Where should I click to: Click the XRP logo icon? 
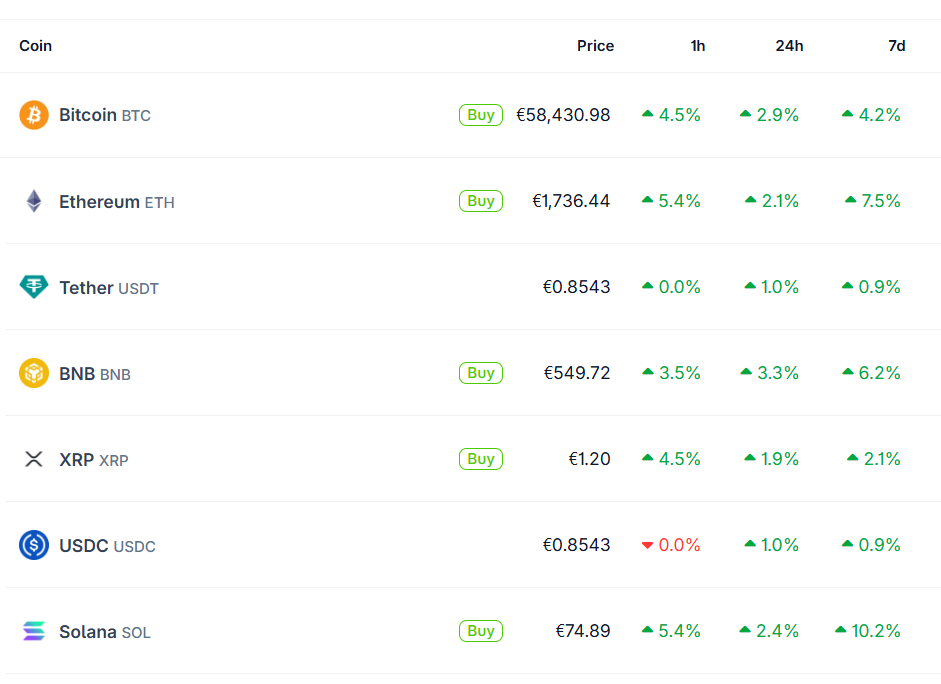34,459
